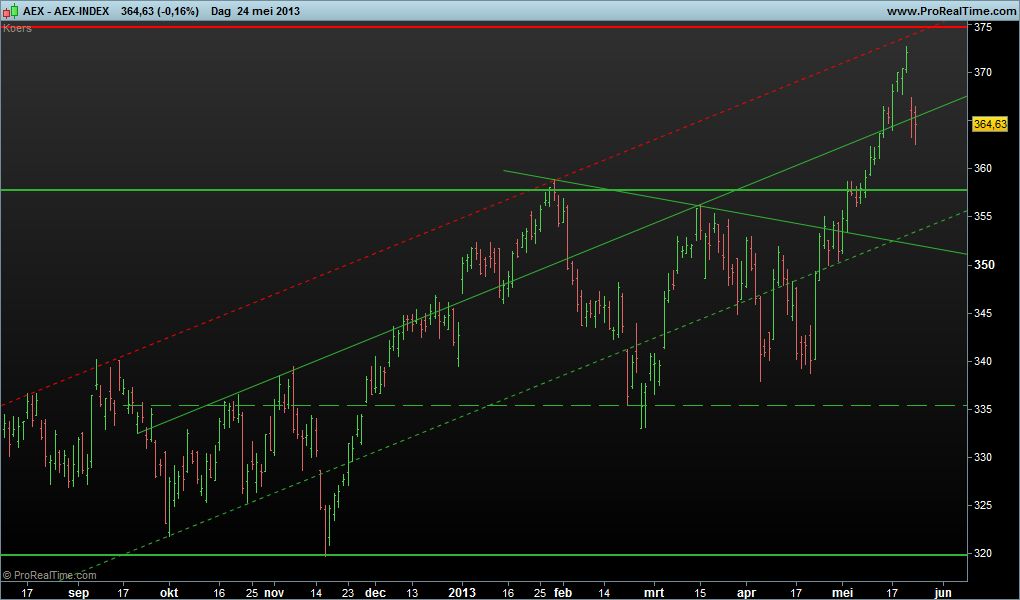The width and height of the screenshot is (1020, 600).
Task: Click the Dag timeframe label
Action: [221, 11]
